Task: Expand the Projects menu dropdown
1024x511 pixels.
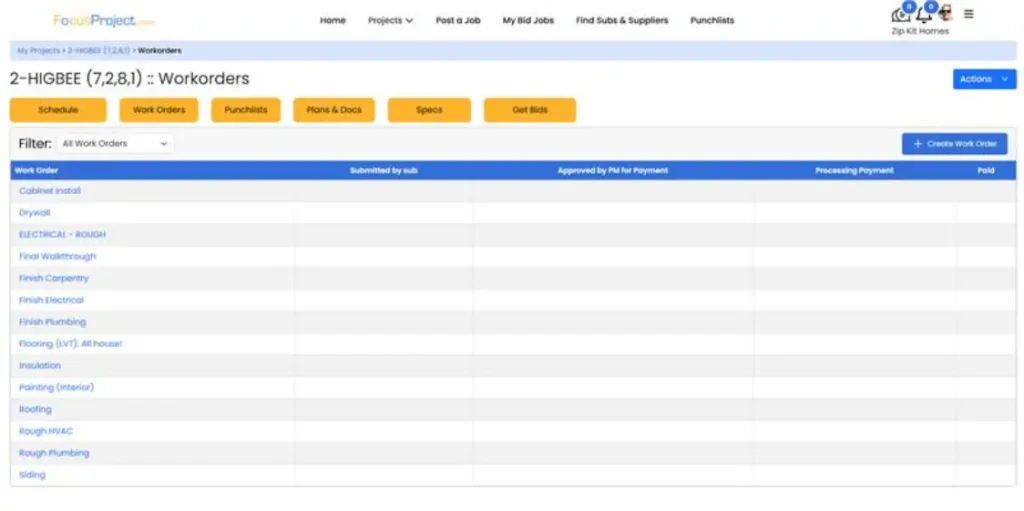Action: pos(390,20)
